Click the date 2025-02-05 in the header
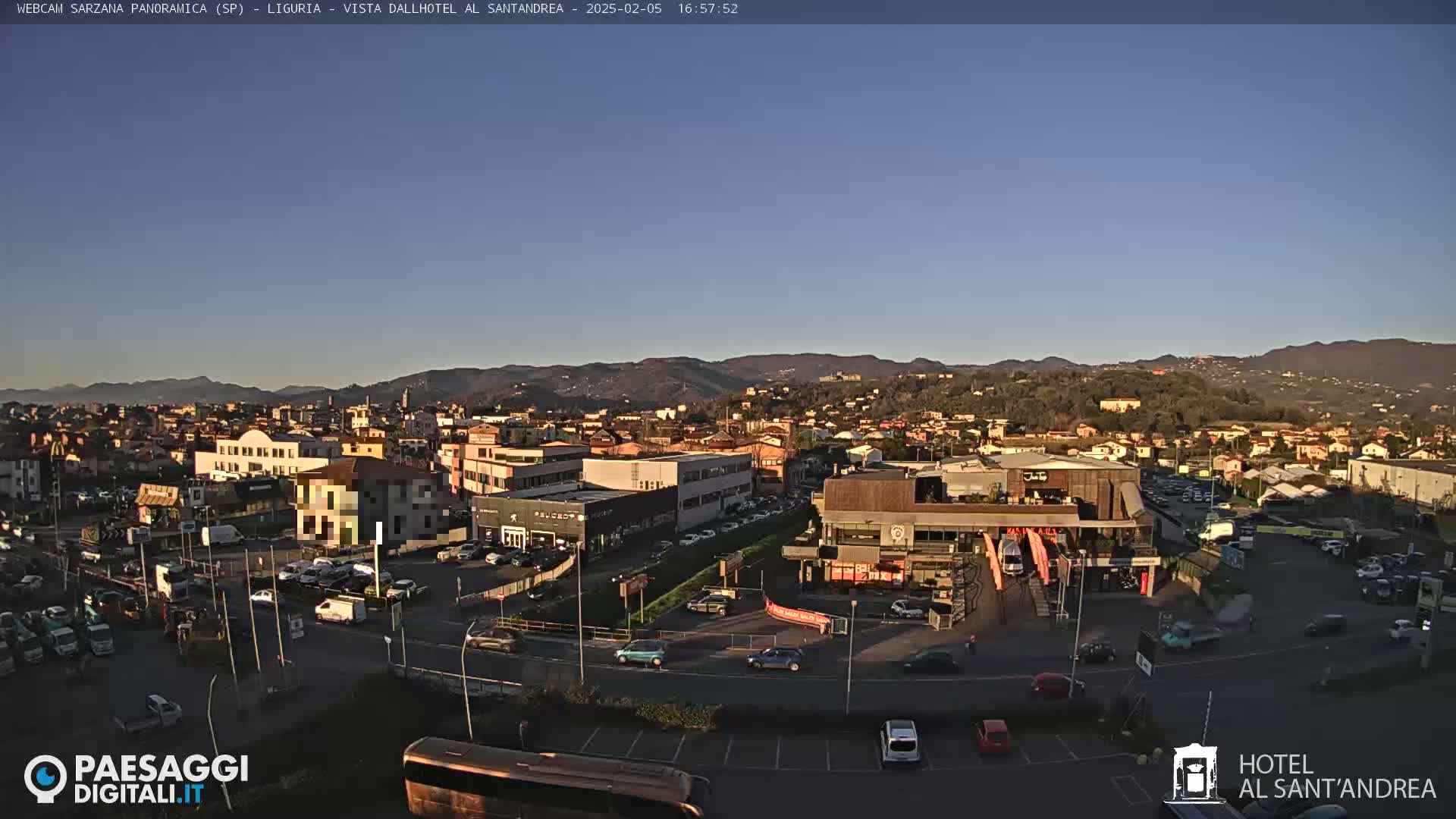 tap(623, 8)
